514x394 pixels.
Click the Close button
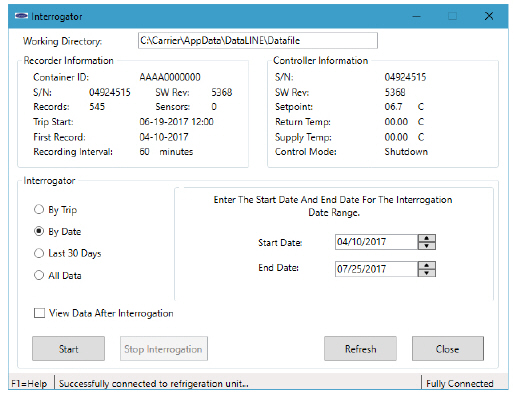click(448, 349)
